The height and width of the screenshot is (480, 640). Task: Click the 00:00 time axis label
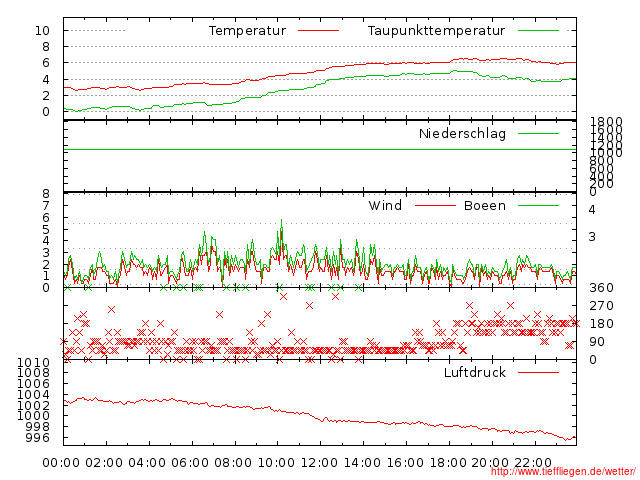coord(62,462)
